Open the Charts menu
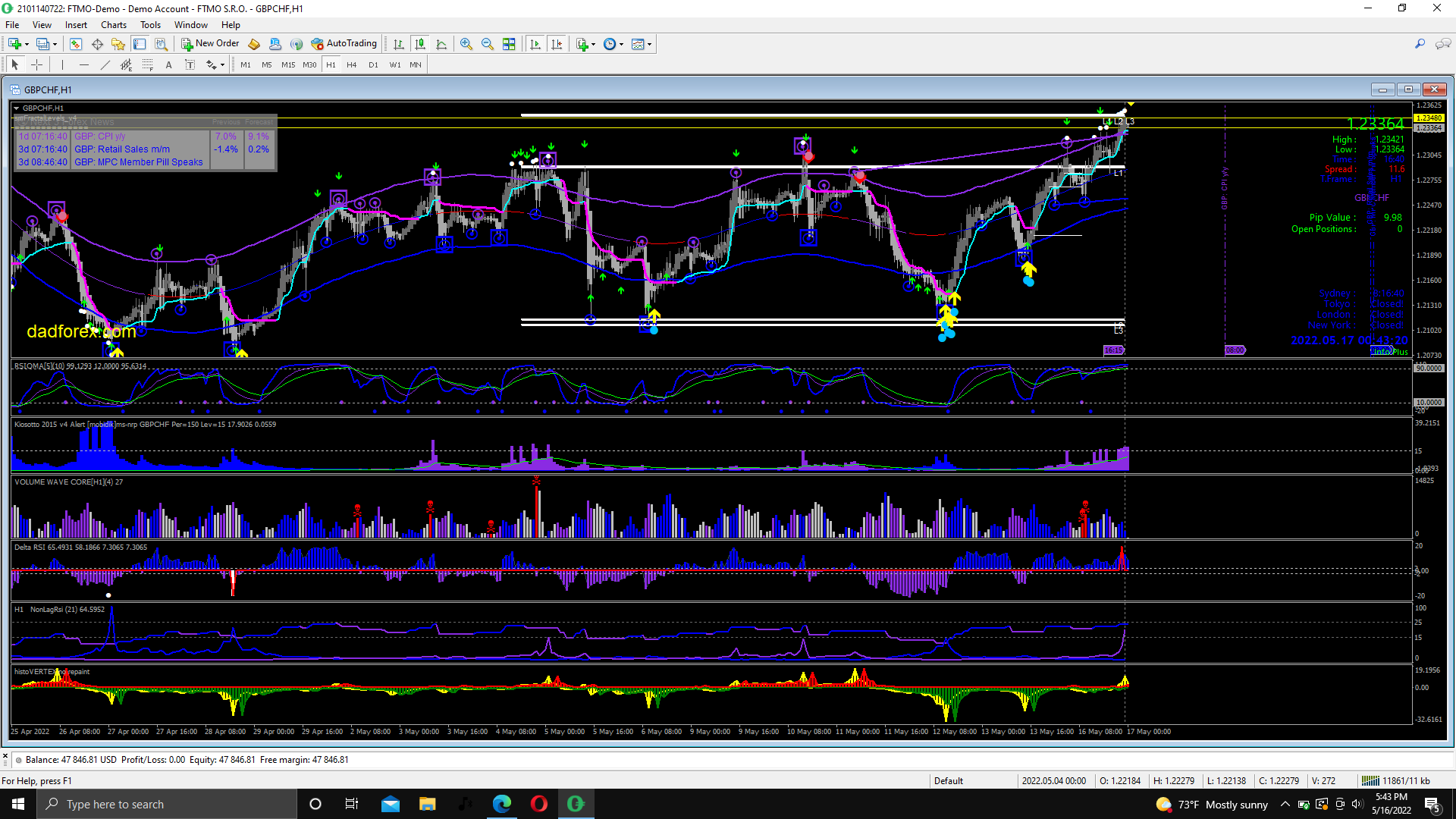Image resolution: width=1456 pixels, height=819 pixels. click(x=114, y=25)
